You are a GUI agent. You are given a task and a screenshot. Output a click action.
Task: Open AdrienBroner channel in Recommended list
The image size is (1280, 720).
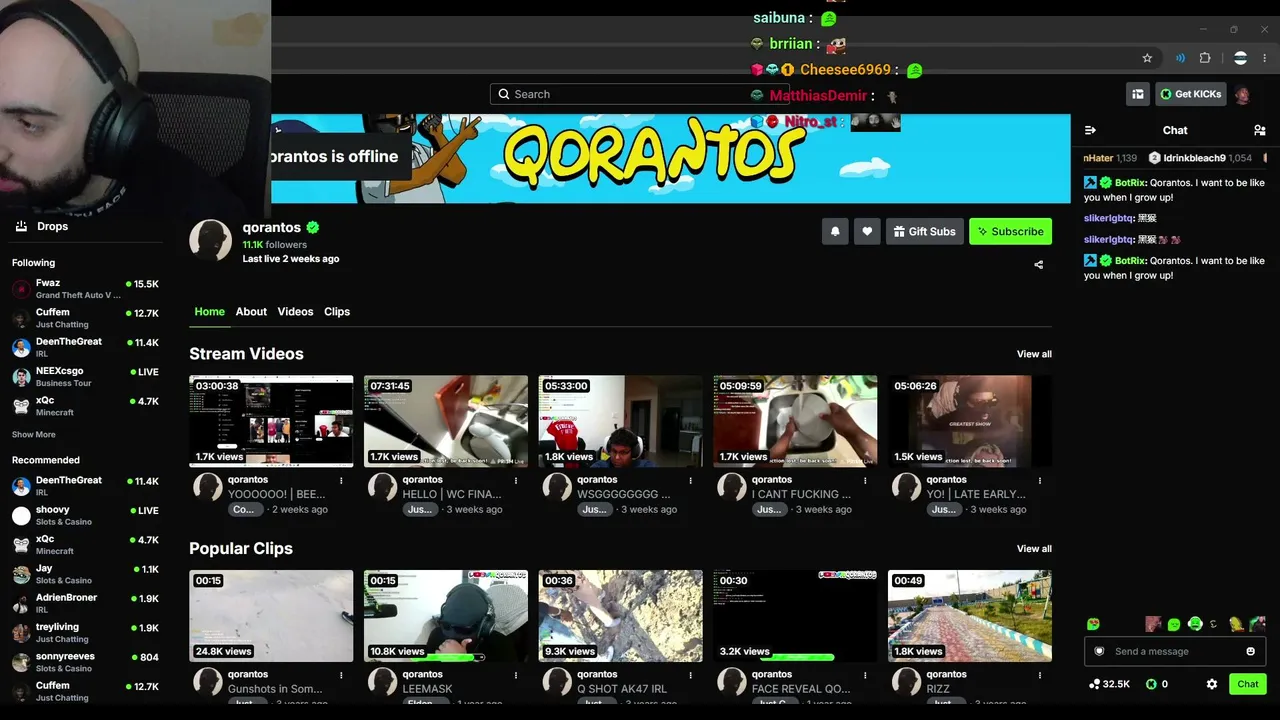85,603
